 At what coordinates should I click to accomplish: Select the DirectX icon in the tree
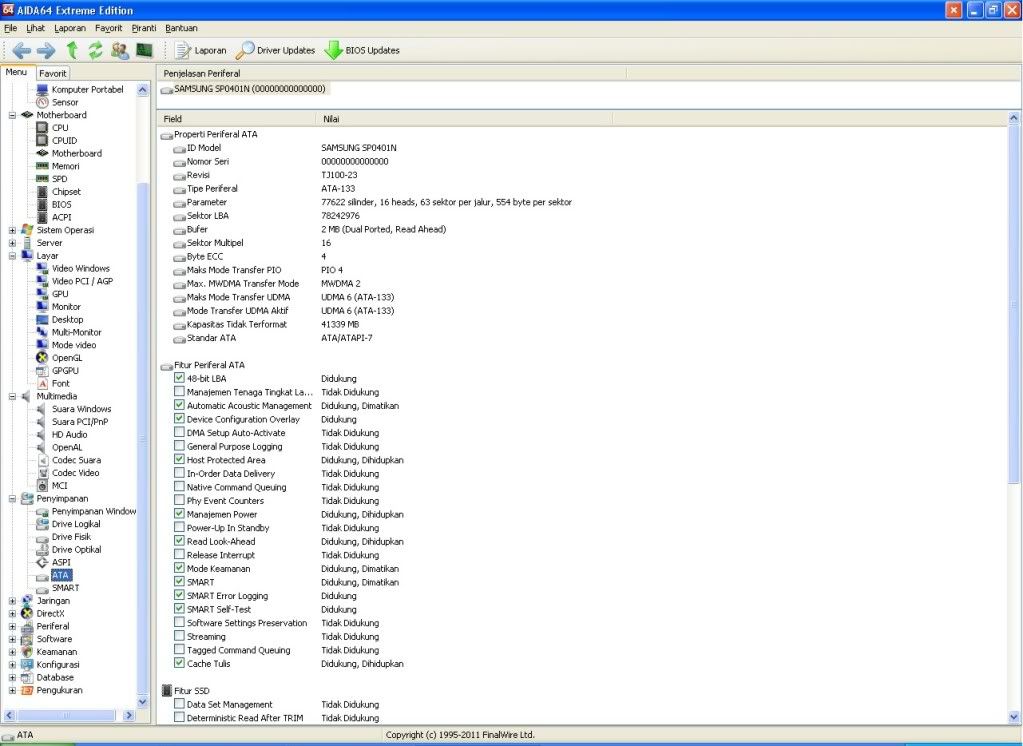point(27,614)
